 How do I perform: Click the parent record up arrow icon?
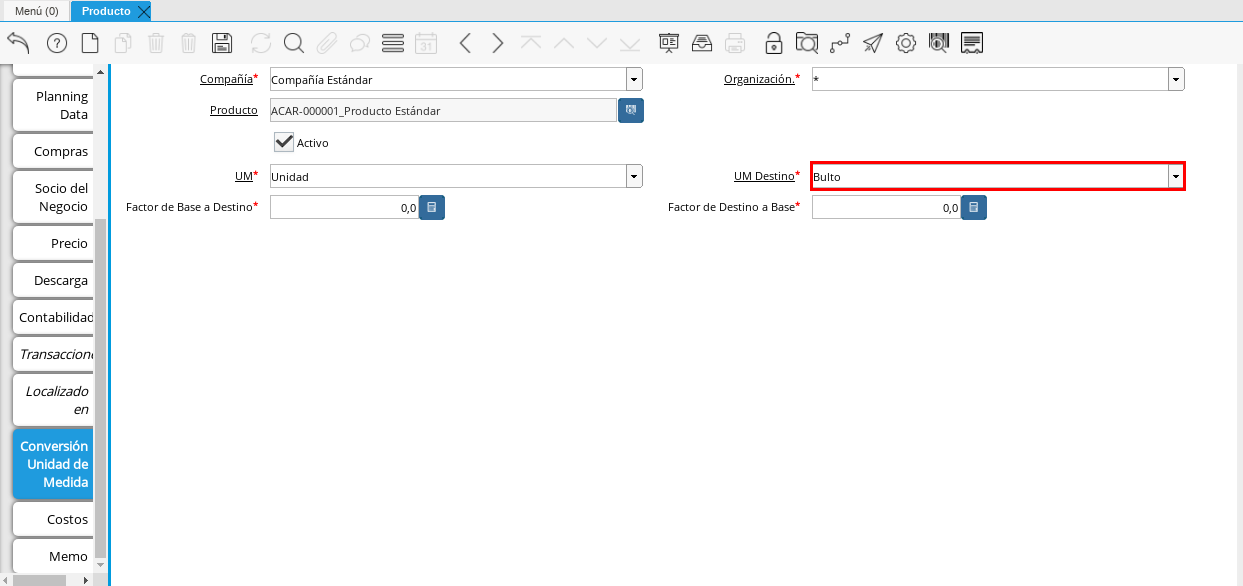[x=564, y=43]
